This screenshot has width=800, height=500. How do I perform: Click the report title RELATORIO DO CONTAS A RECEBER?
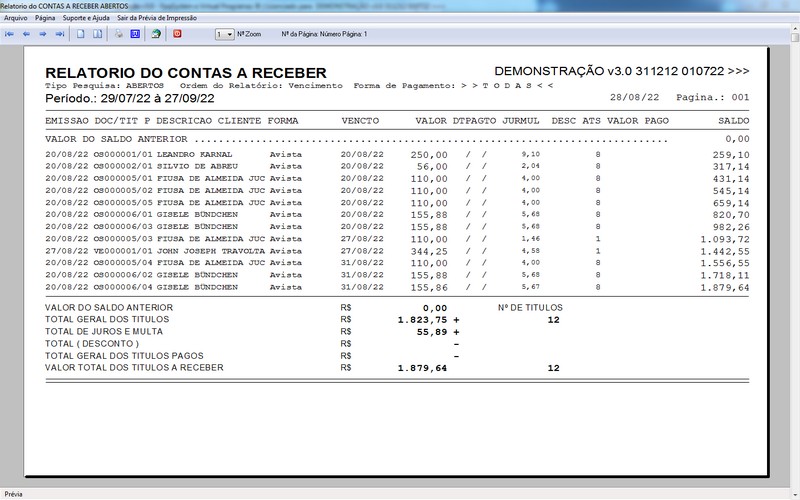(186, 72)
